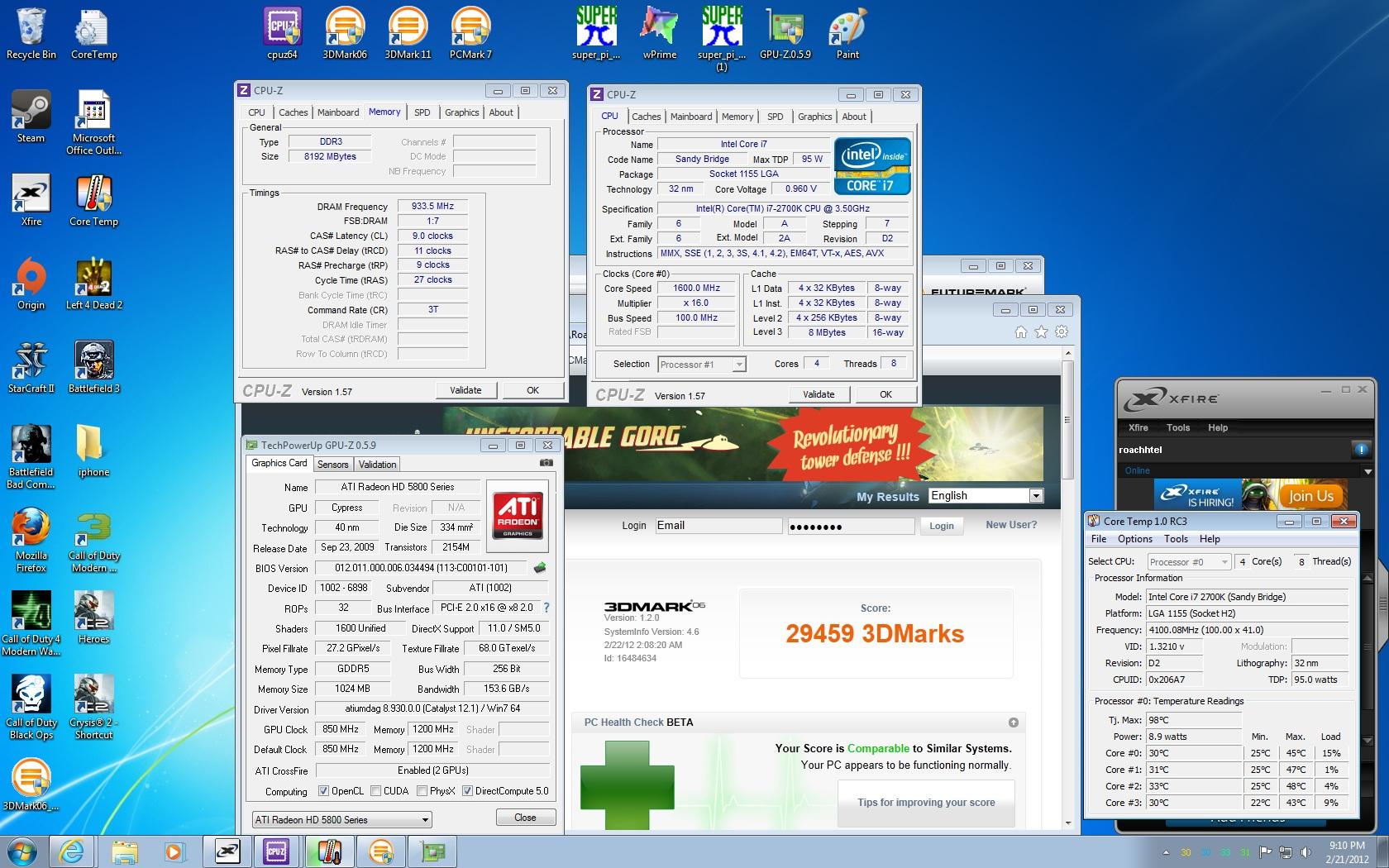Open Microsoft Office Outlook desktop icon

click(93, 122)
